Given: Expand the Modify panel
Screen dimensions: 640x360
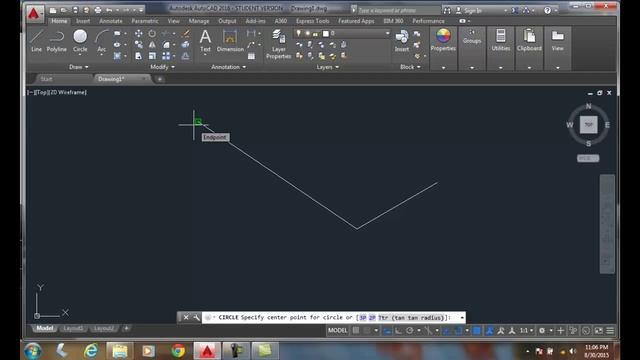Looking at the screenshot, I should click(162, 67).
